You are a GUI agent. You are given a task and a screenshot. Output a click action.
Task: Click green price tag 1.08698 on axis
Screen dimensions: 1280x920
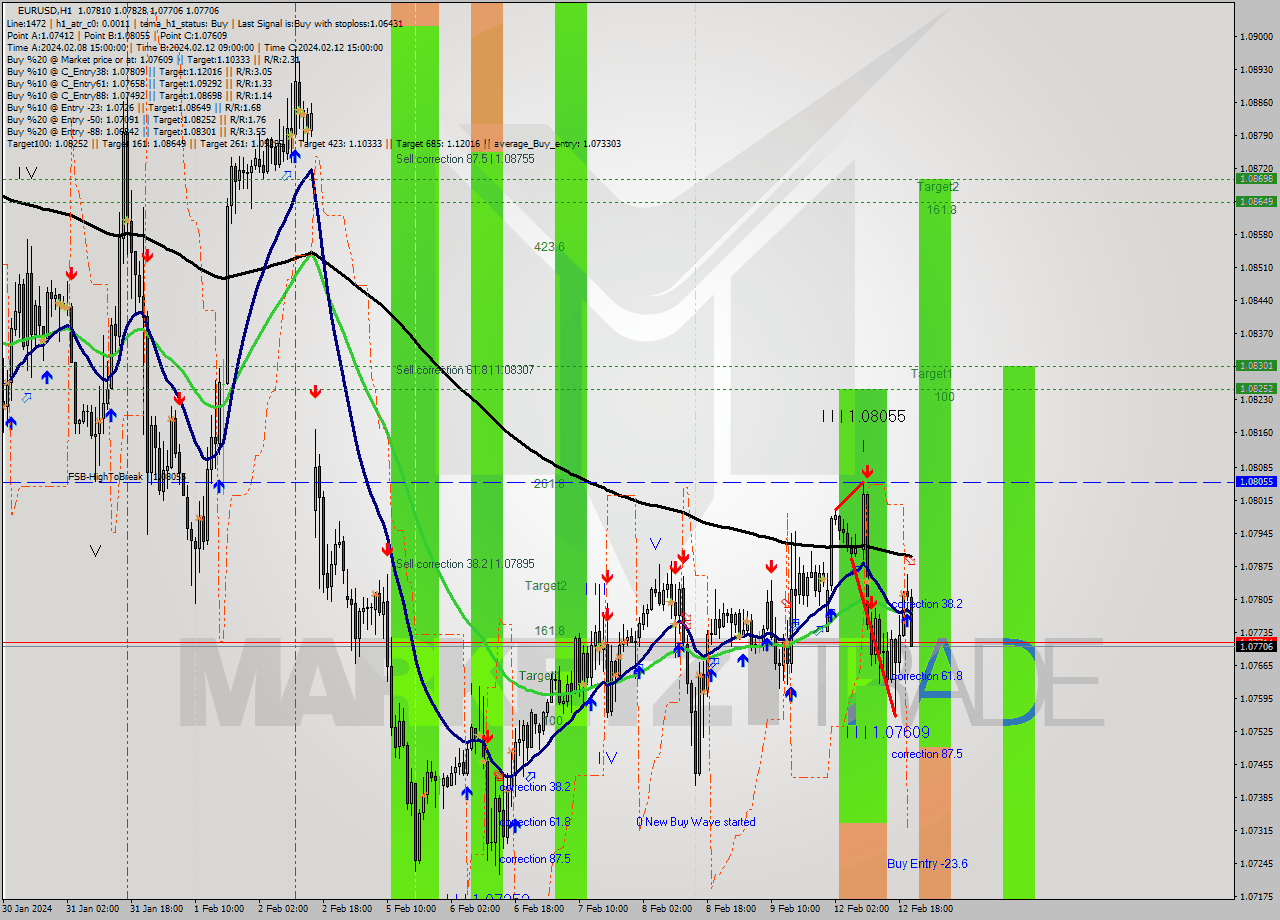click(1255, 178)
